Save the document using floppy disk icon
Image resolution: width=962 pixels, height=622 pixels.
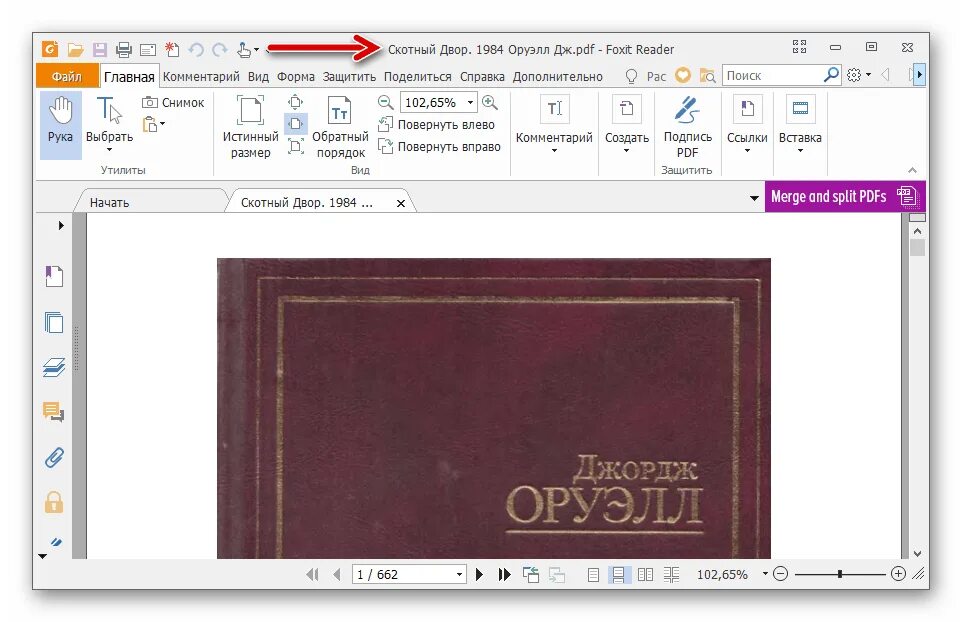99,50
